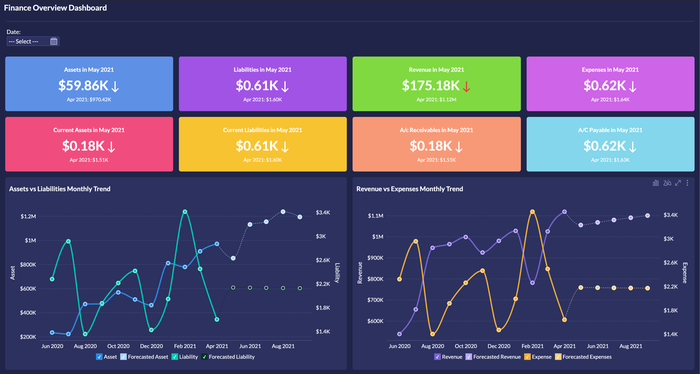This screenshot has width=700, height=374.
Task: Click the $59.86K assets value
Action: point(83,85)
